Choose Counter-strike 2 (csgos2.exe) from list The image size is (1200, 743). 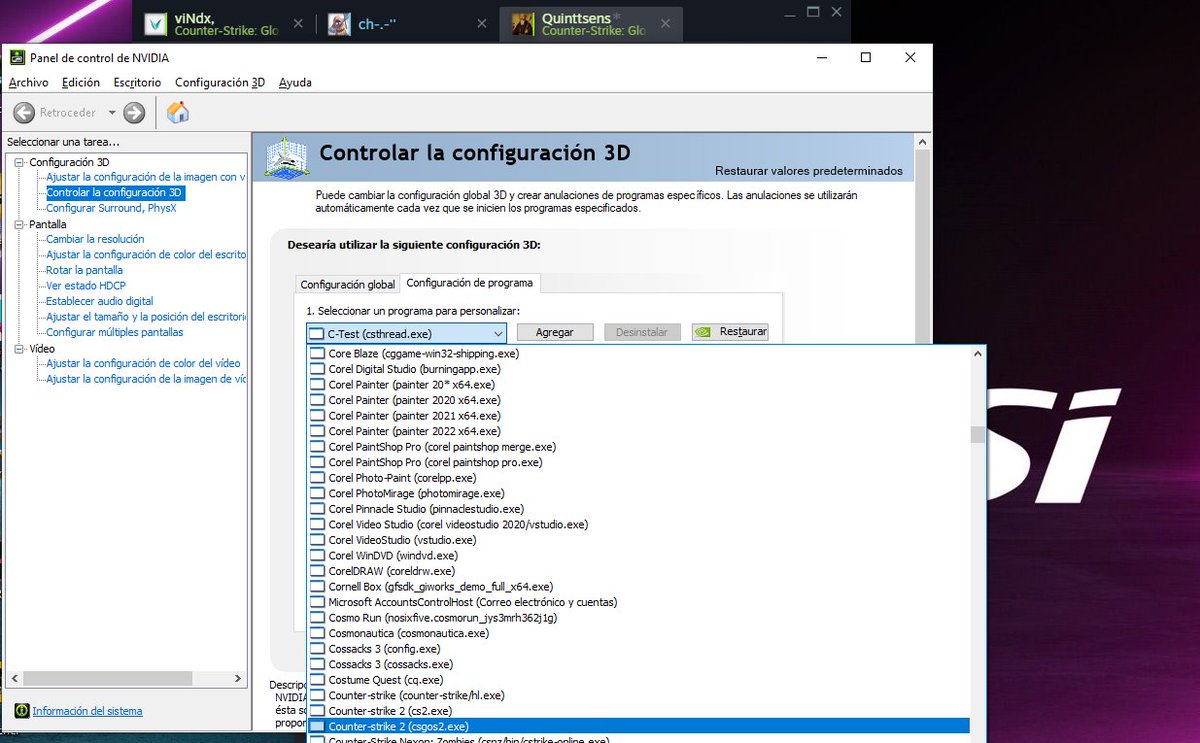[638, 726]
